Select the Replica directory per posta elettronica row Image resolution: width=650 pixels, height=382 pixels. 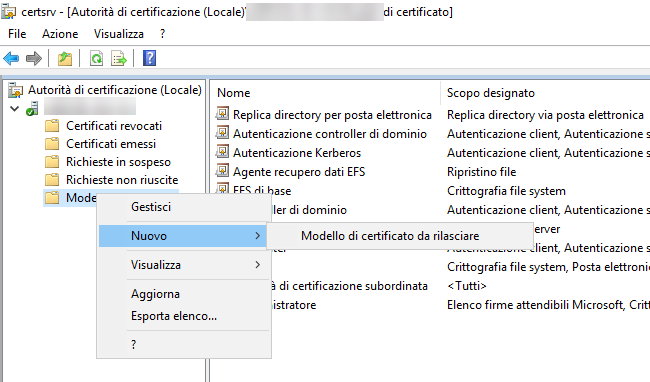[x=332, y=115]
